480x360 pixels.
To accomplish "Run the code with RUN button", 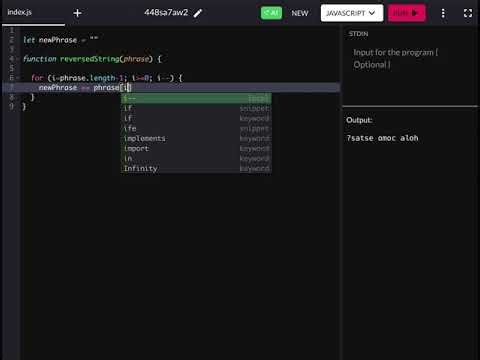I will [x=406, y=13].
